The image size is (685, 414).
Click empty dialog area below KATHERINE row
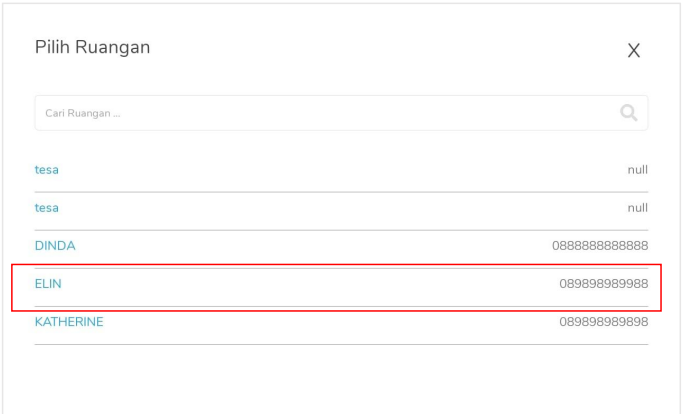coord(340,378)
